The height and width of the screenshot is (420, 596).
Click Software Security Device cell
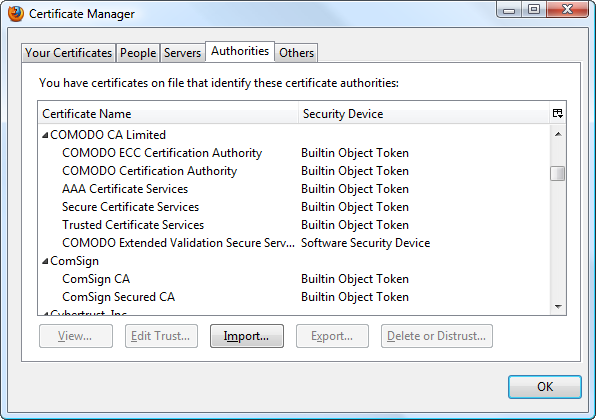tap(366, 243)
